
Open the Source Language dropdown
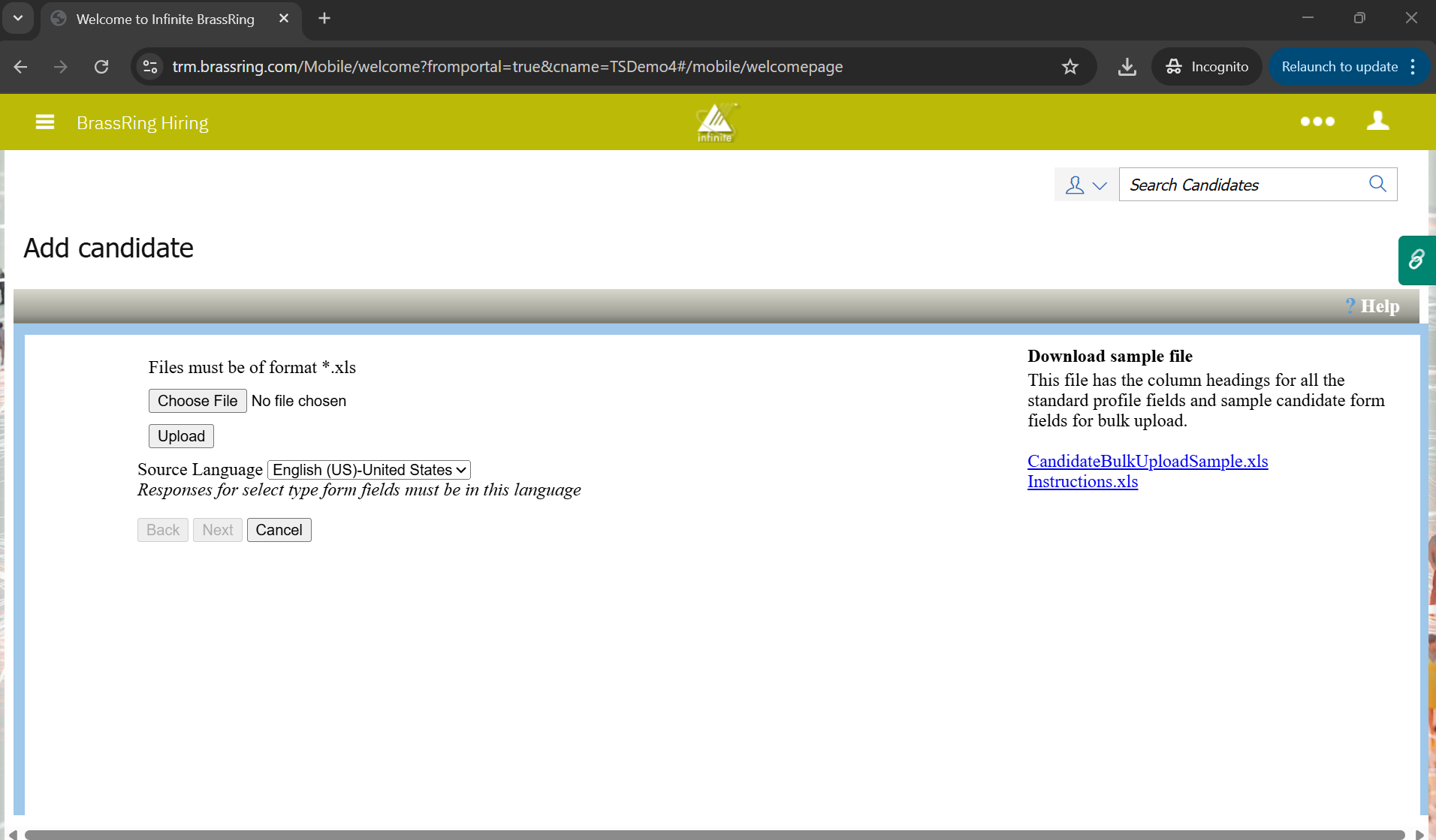pyautogui.click(x=369, y=470)
